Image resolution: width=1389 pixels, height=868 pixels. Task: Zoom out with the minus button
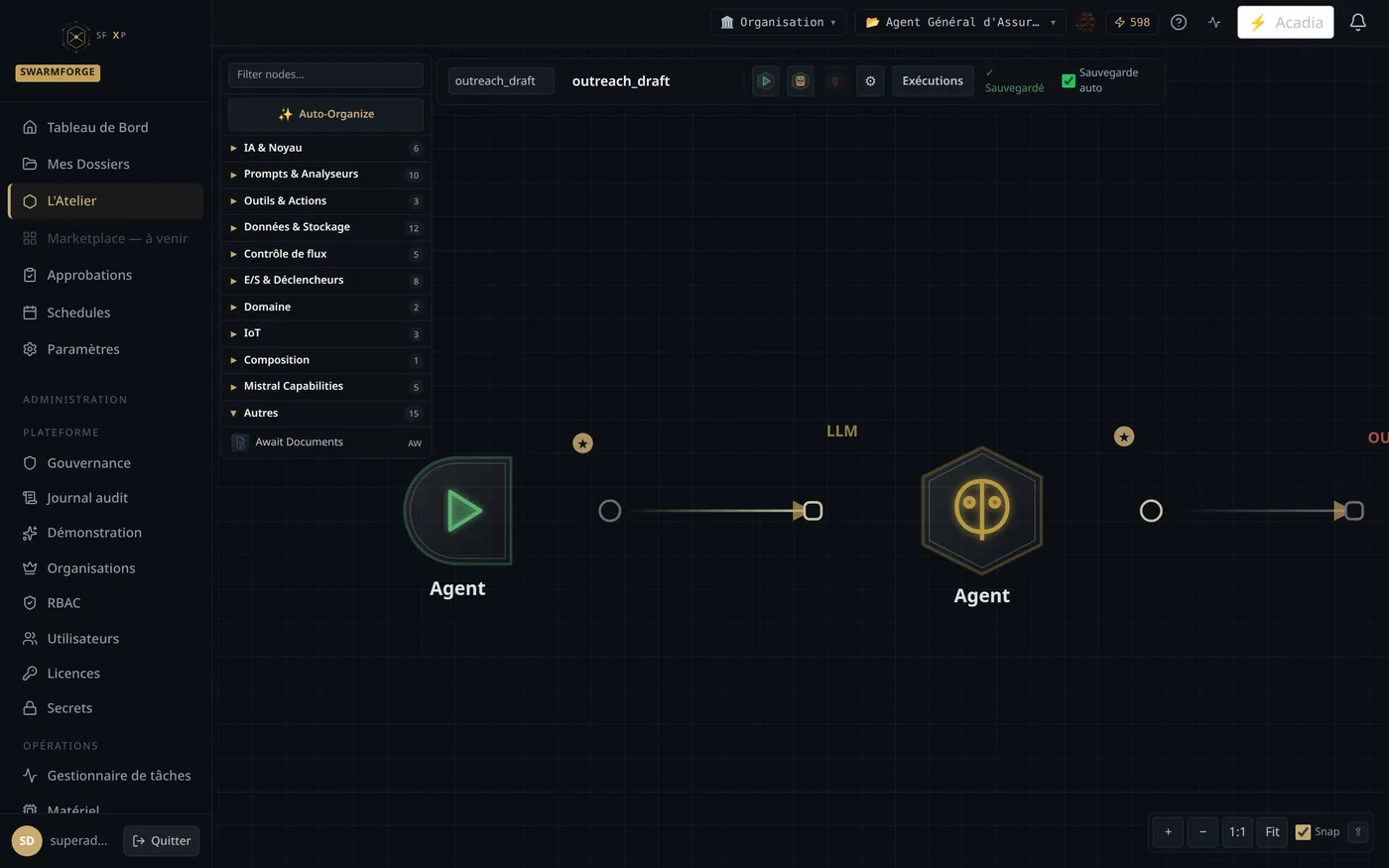click(1202, 832)
